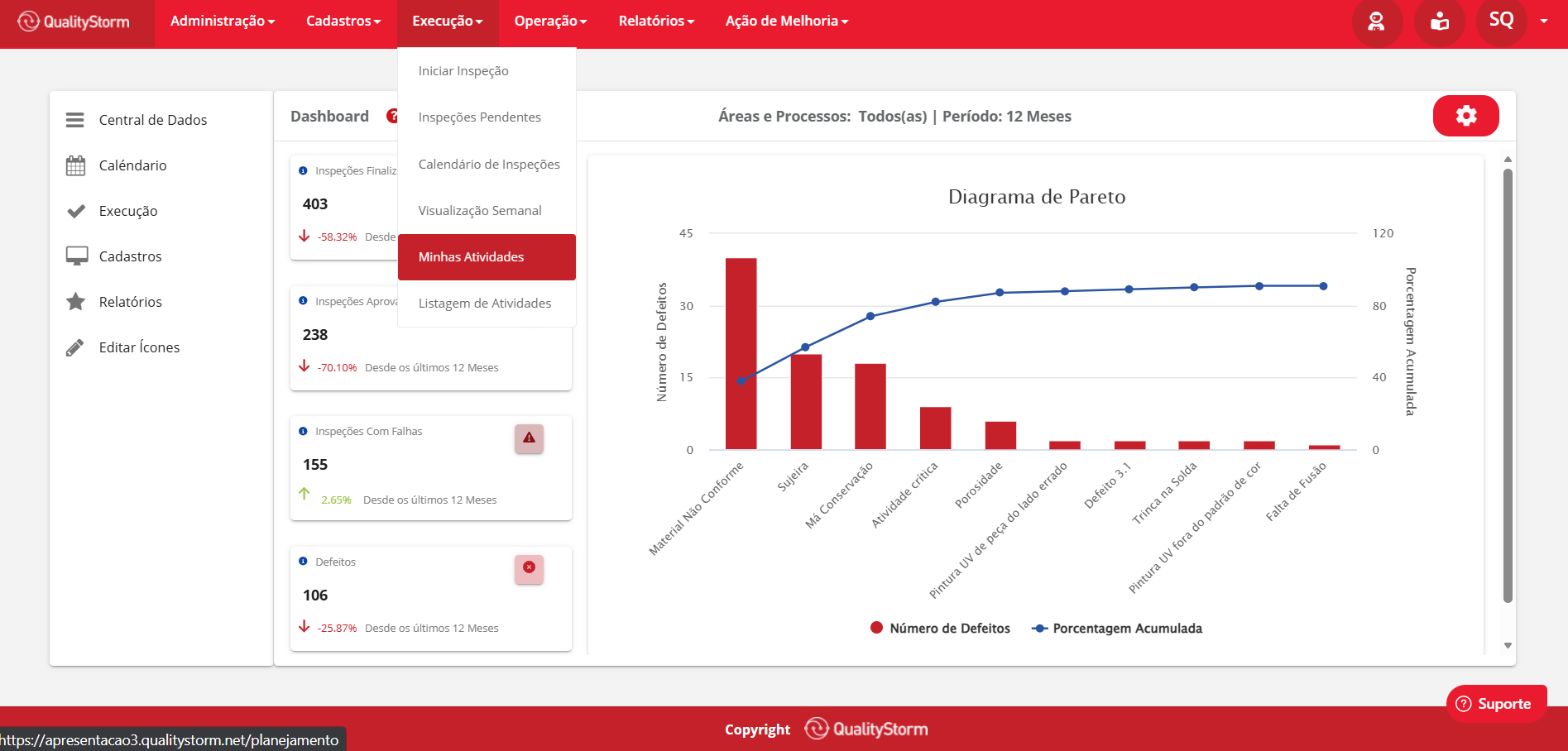Click the Suporte question mark button

point(1495,704)
